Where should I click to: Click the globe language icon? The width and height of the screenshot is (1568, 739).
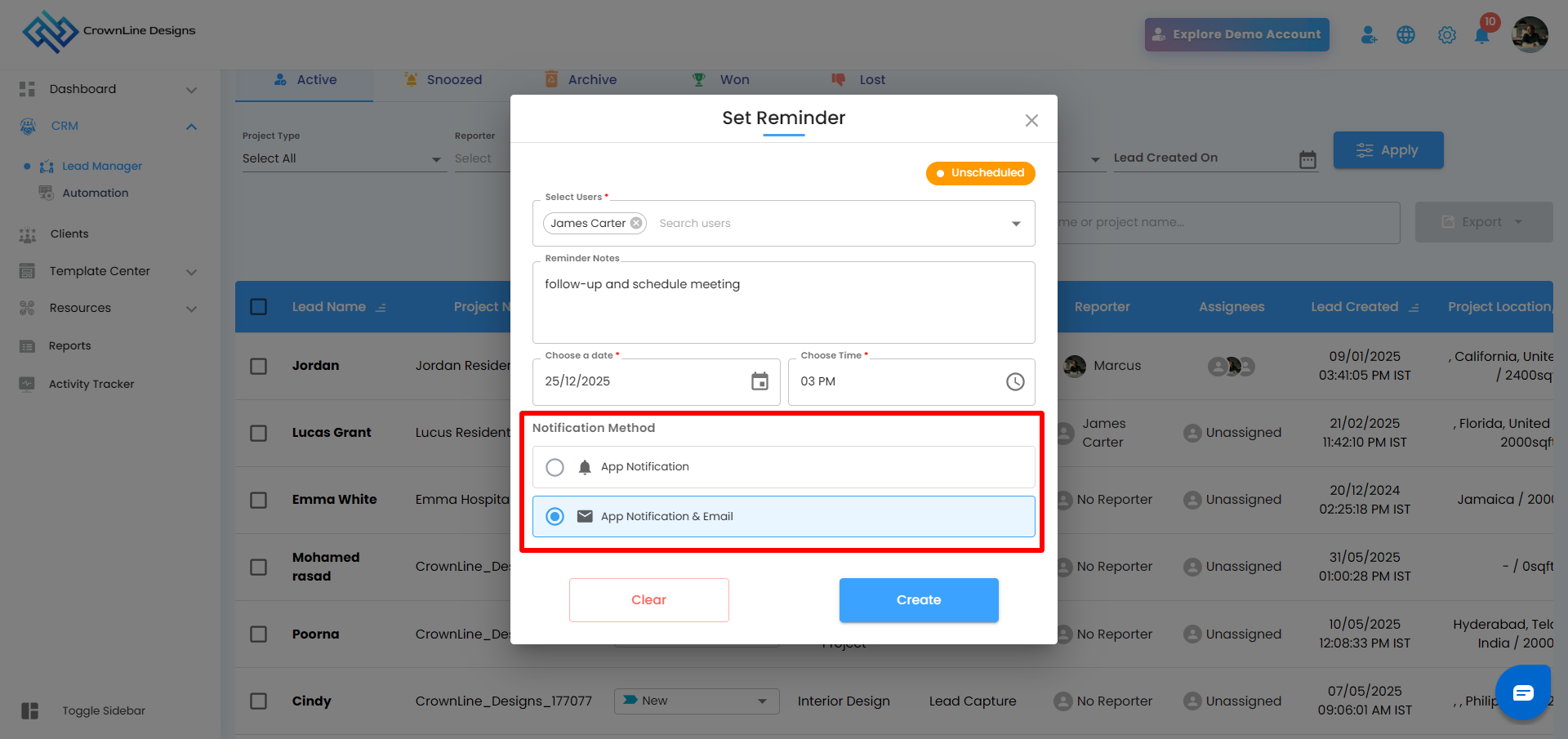tap(1405, 35)
